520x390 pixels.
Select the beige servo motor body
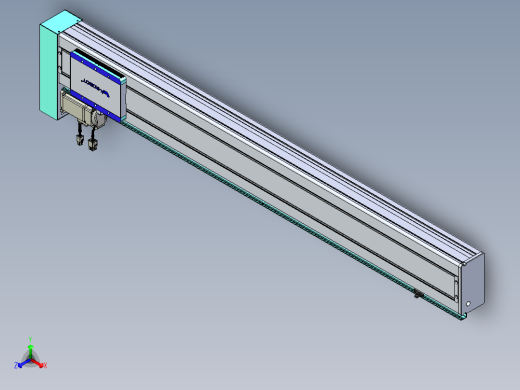tap(76, 107)
